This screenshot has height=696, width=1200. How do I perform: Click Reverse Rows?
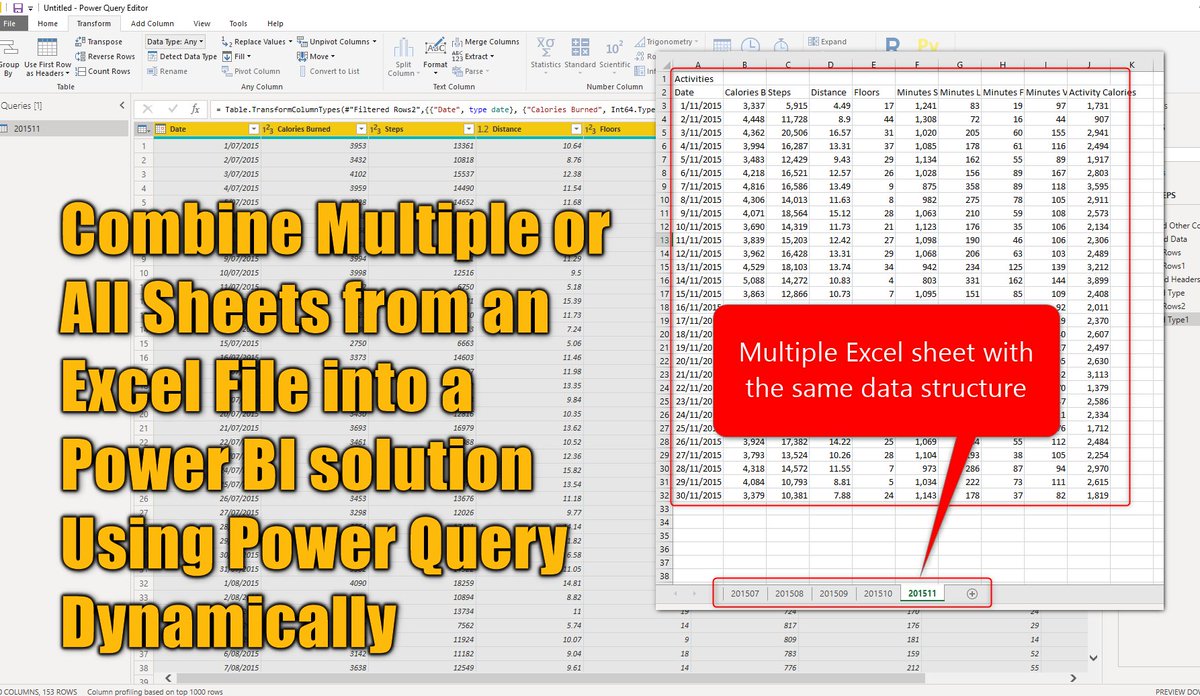click(x=105, y=57)
